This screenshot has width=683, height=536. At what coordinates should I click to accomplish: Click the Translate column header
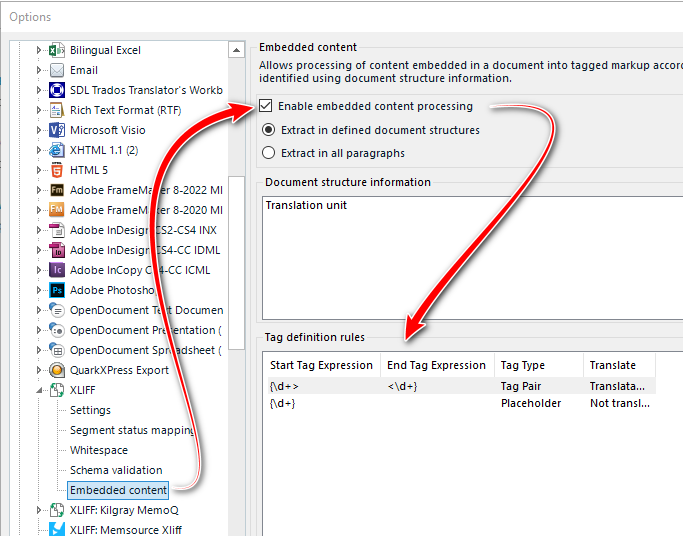pos(619,365)
